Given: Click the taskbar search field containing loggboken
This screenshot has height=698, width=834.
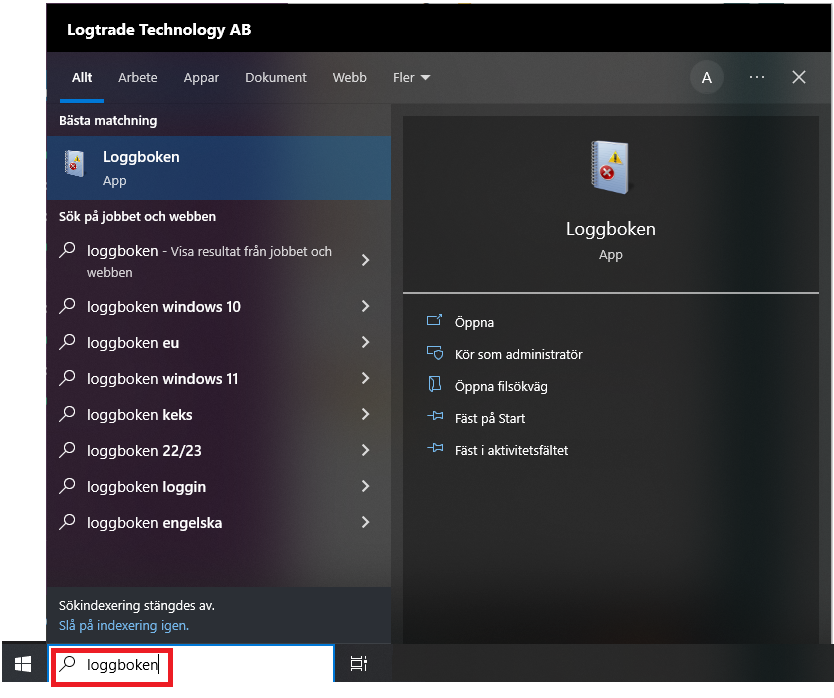Looking at the screenshot, I should (x=191, y=663).
